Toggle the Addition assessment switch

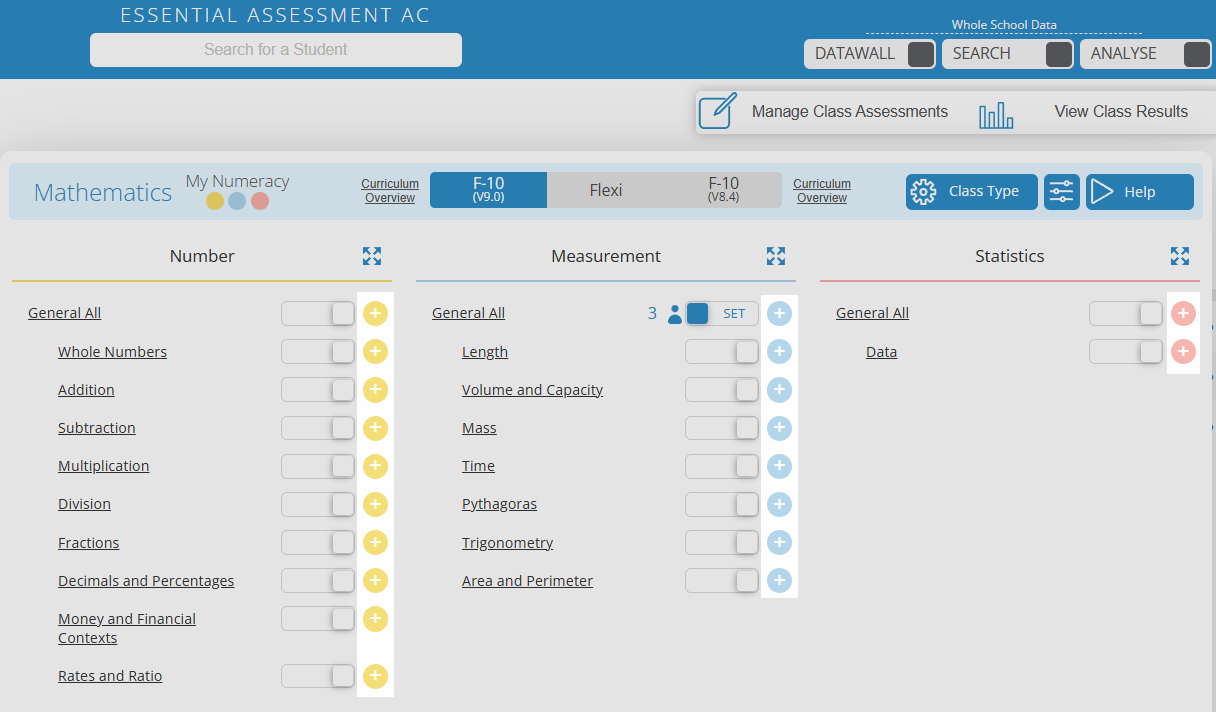(318, 389)
